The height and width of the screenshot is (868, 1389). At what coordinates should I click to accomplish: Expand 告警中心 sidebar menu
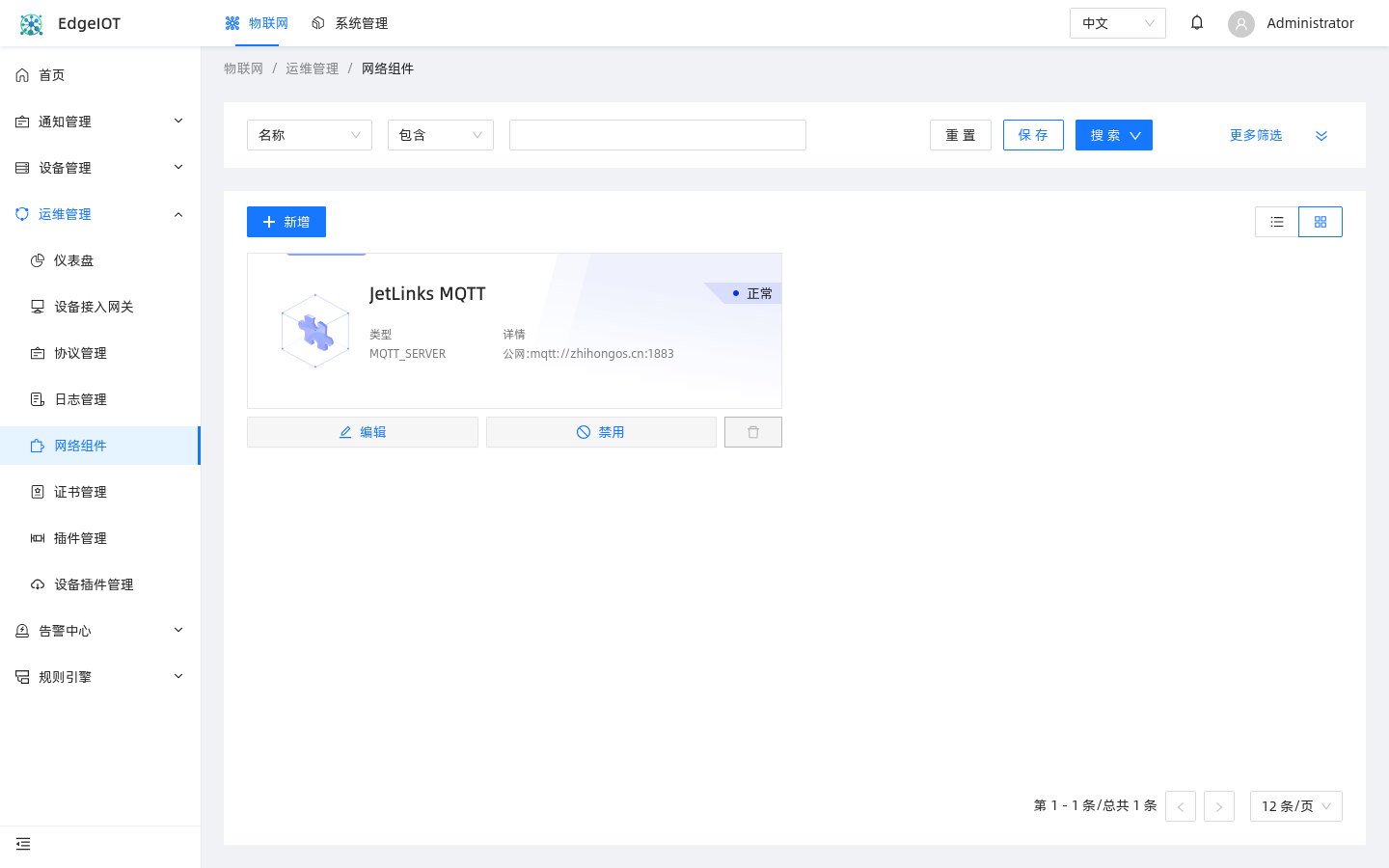point(100,631)
